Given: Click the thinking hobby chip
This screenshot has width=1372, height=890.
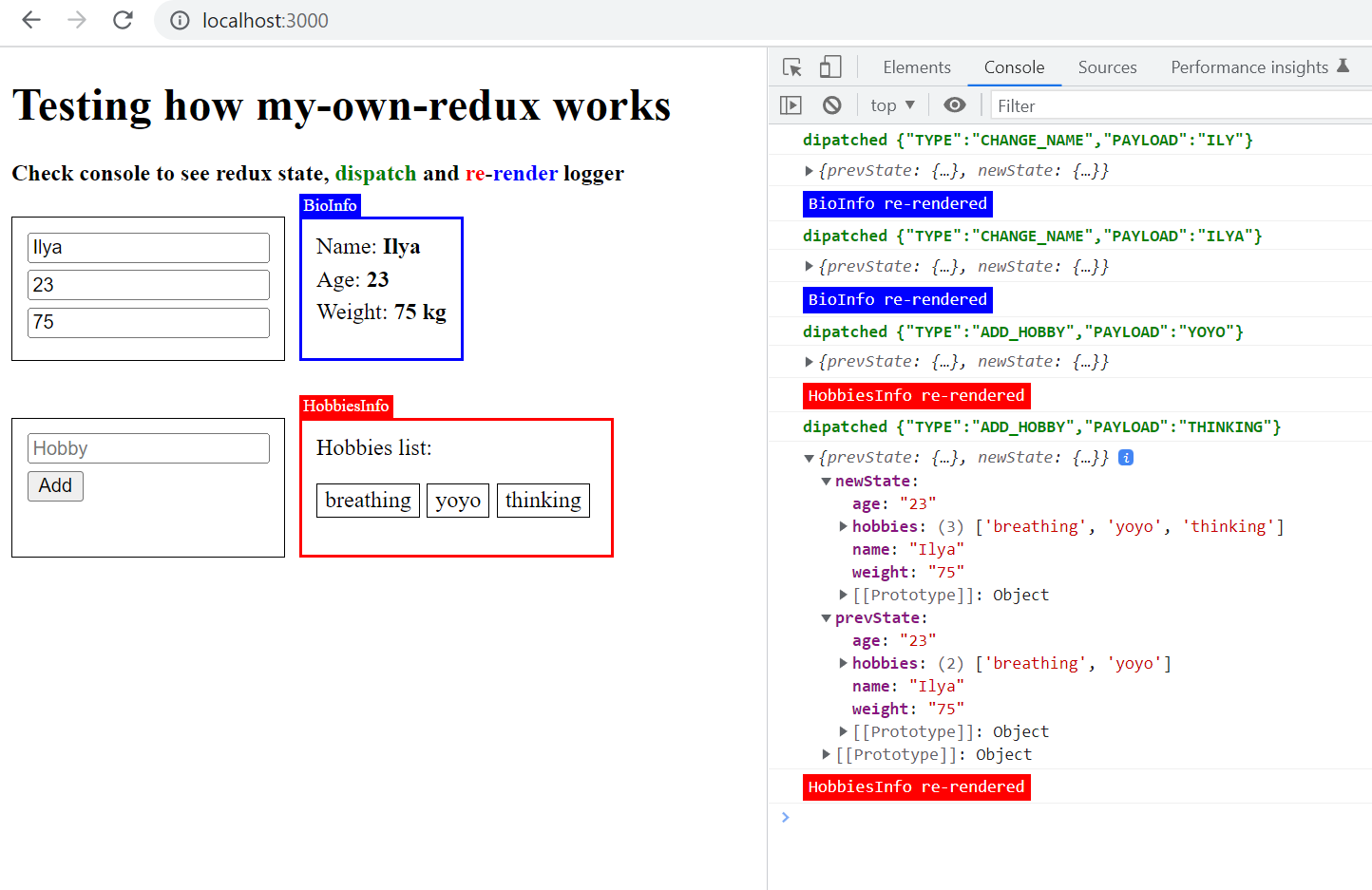Looking at the screenshot, I should [x=543, y=501].
